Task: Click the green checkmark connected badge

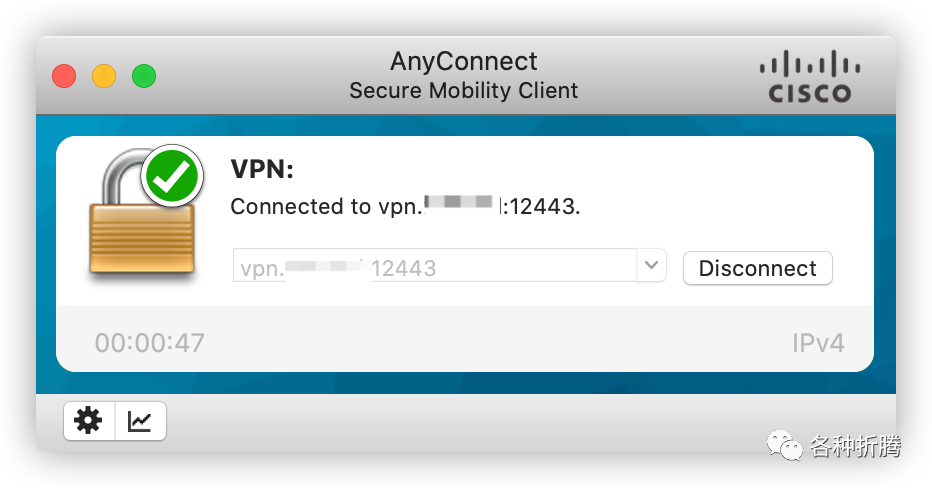Action: [x=172, y=176]
